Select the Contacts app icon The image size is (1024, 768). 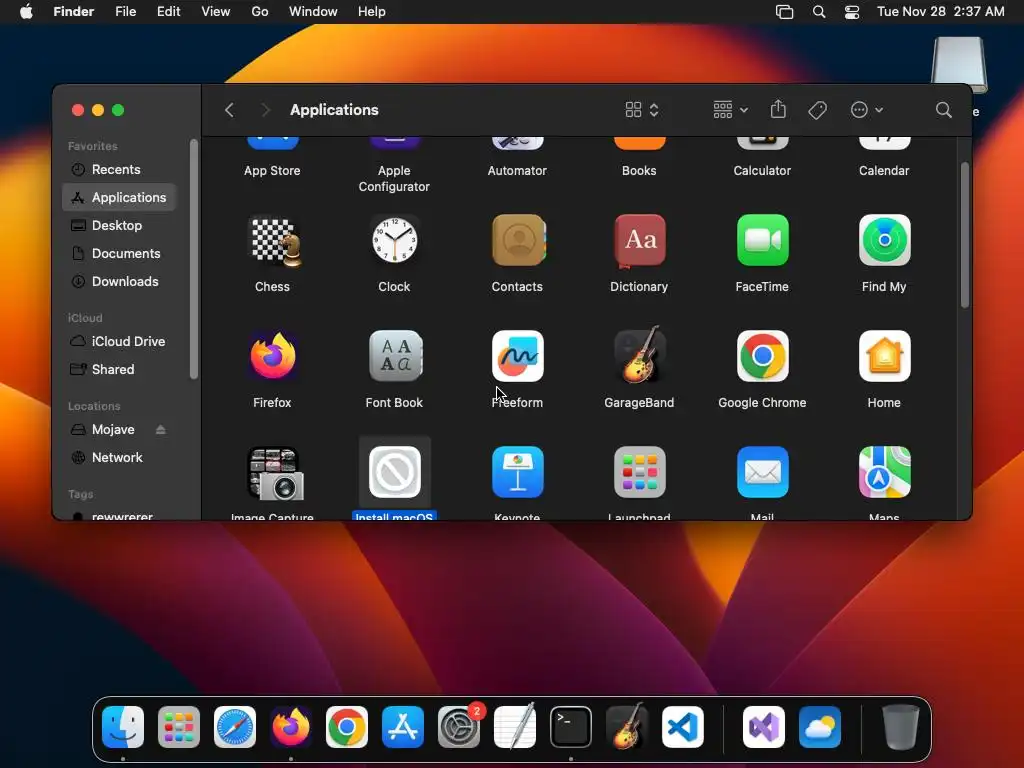click(518, 240)
